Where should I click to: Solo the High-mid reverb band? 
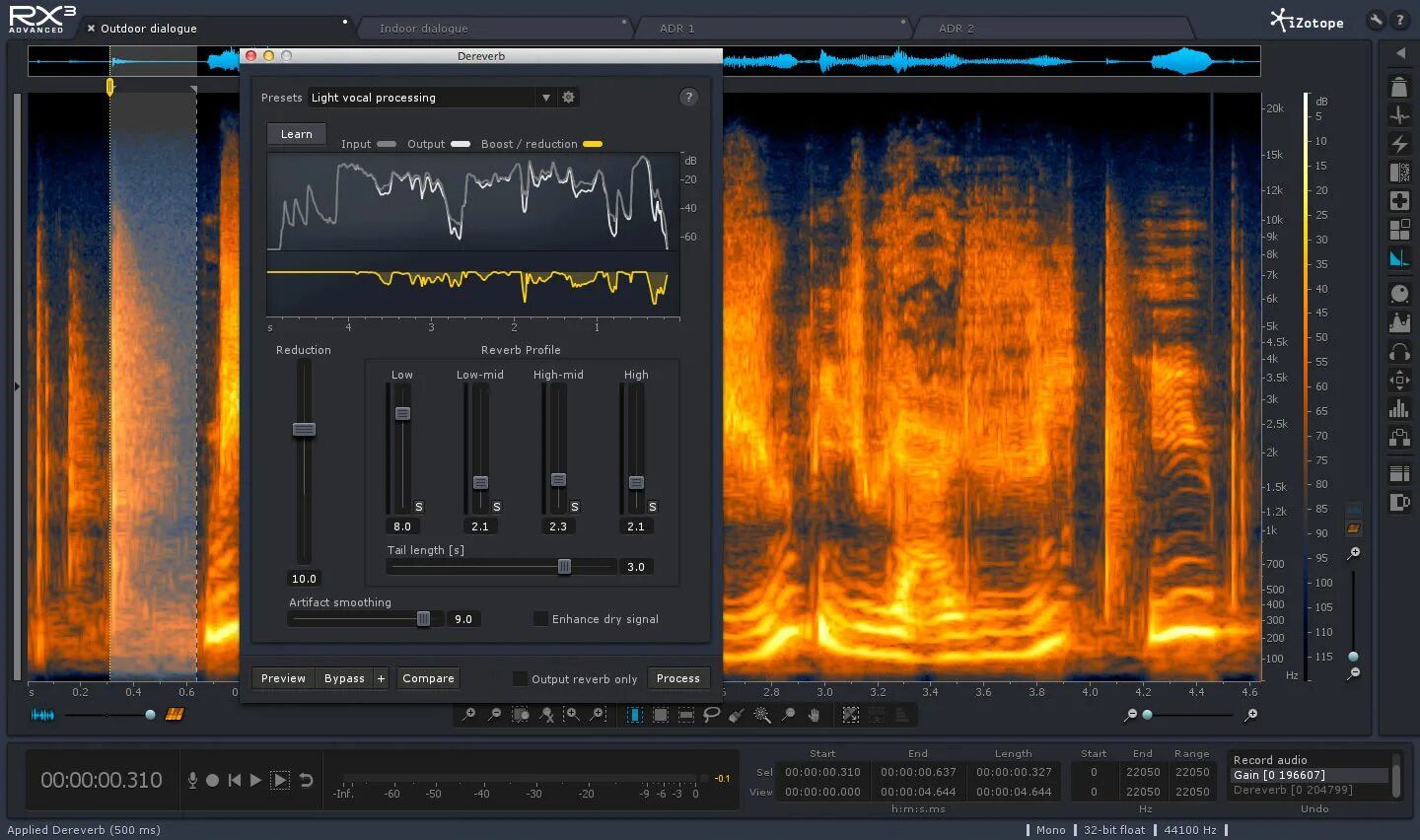pyautogui.click(x=574, y=507)
